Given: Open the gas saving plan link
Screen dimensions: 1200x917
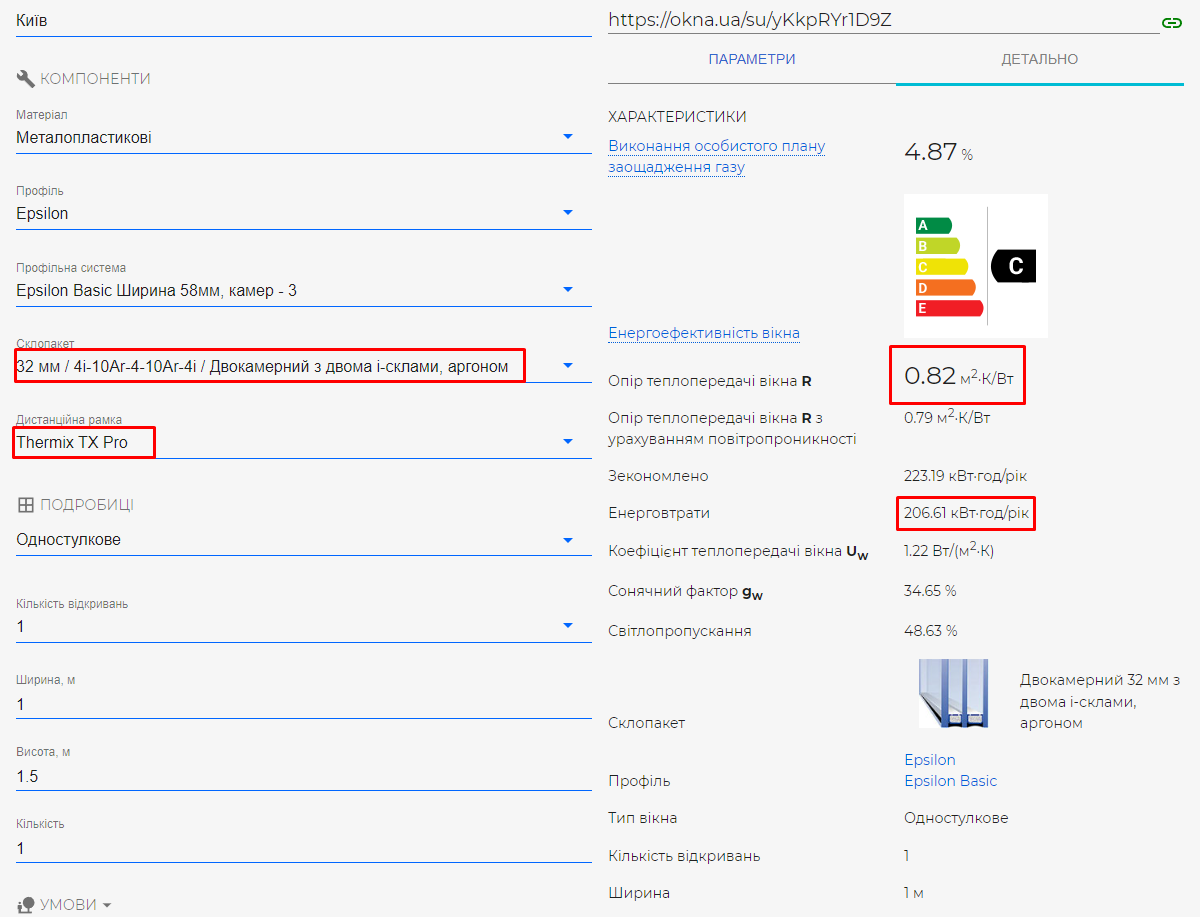Looking at the screenshot, I should (716, 157).
